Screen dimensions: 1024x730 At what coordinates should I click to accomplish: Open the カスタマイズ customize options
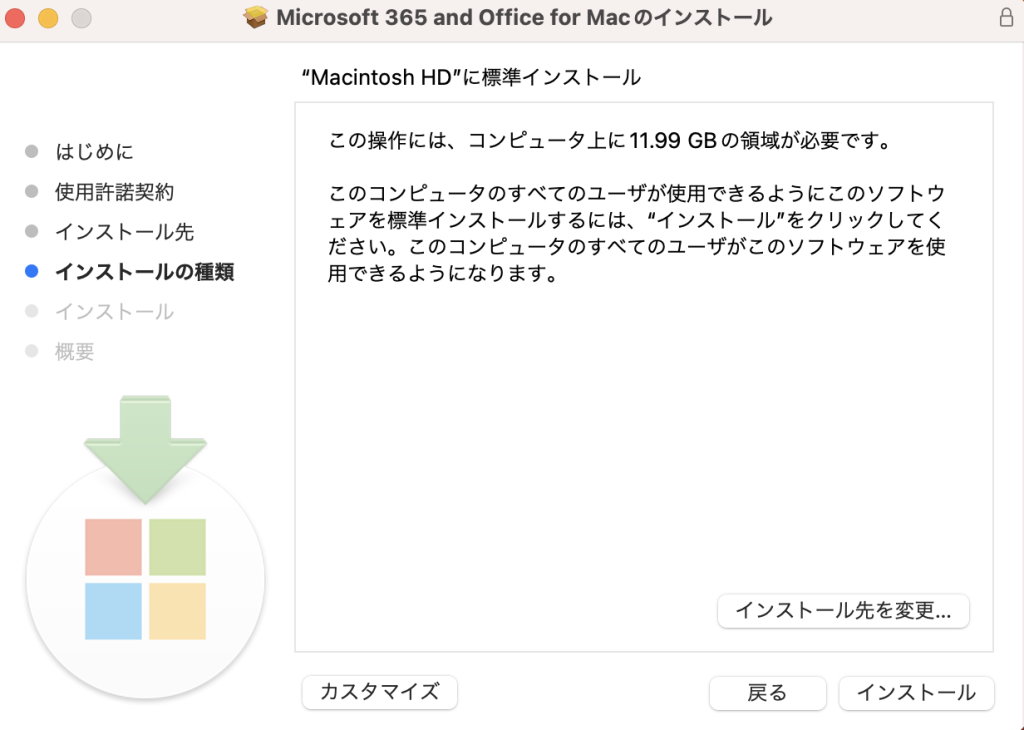pos(379,692)
